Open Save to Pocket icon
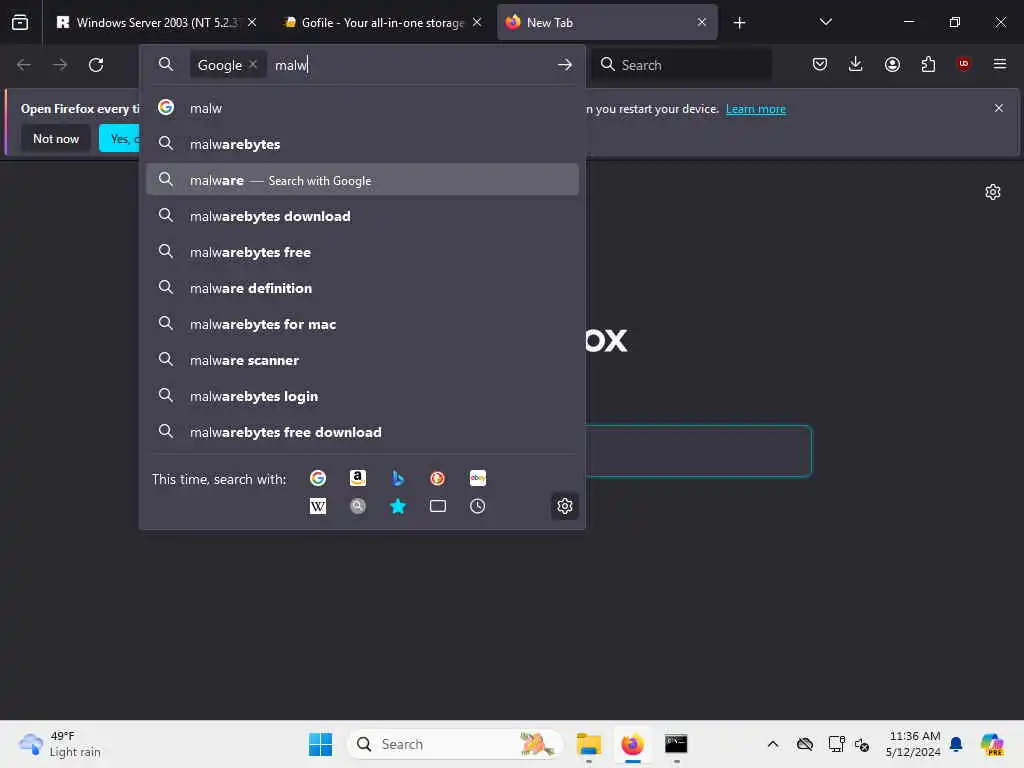 pyautogui.click(x=820, y=64)
